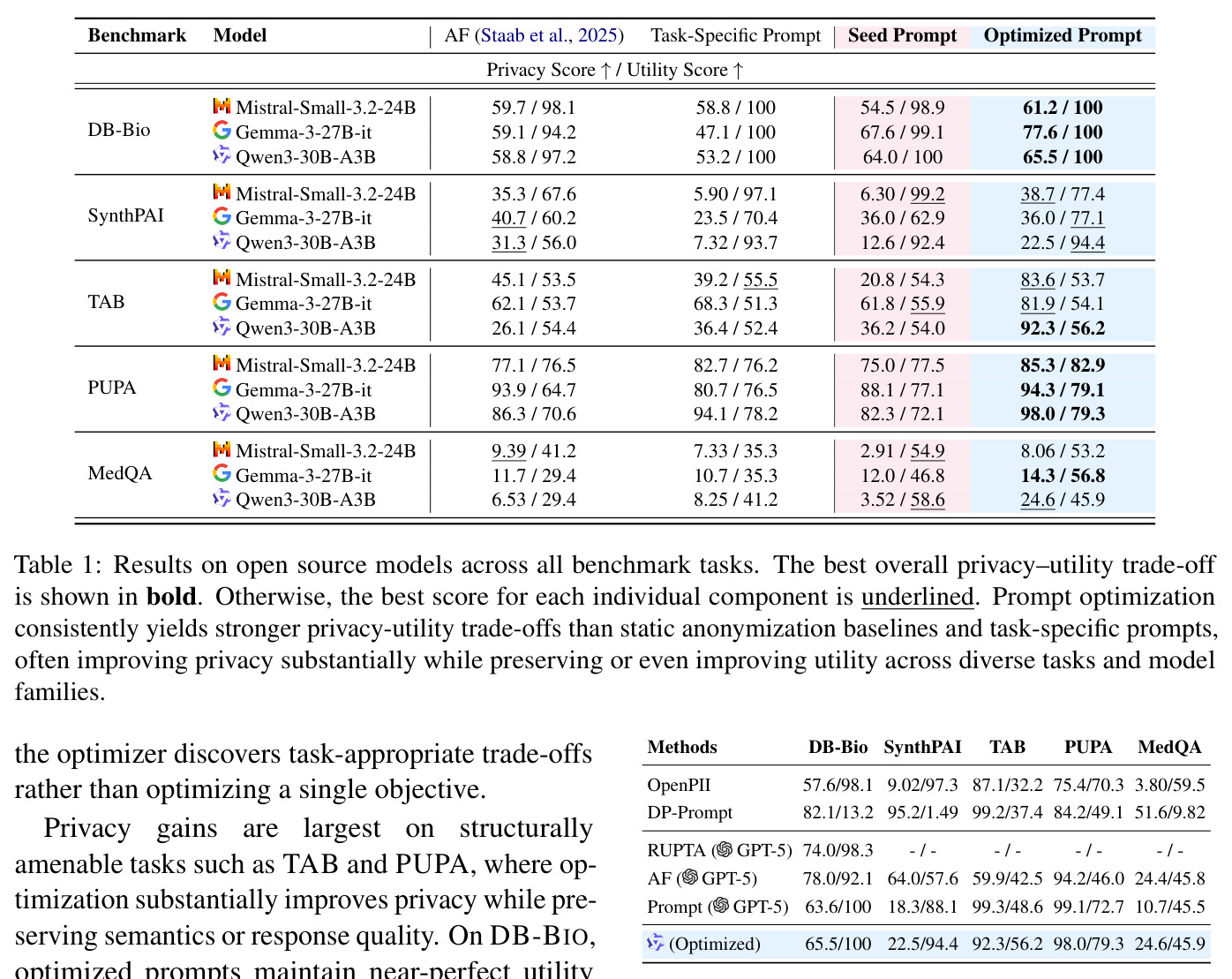Select the Qwen logo in the SynthPAI group
1232x979 pixels.
pyautogui.click(x=222, y=241)
